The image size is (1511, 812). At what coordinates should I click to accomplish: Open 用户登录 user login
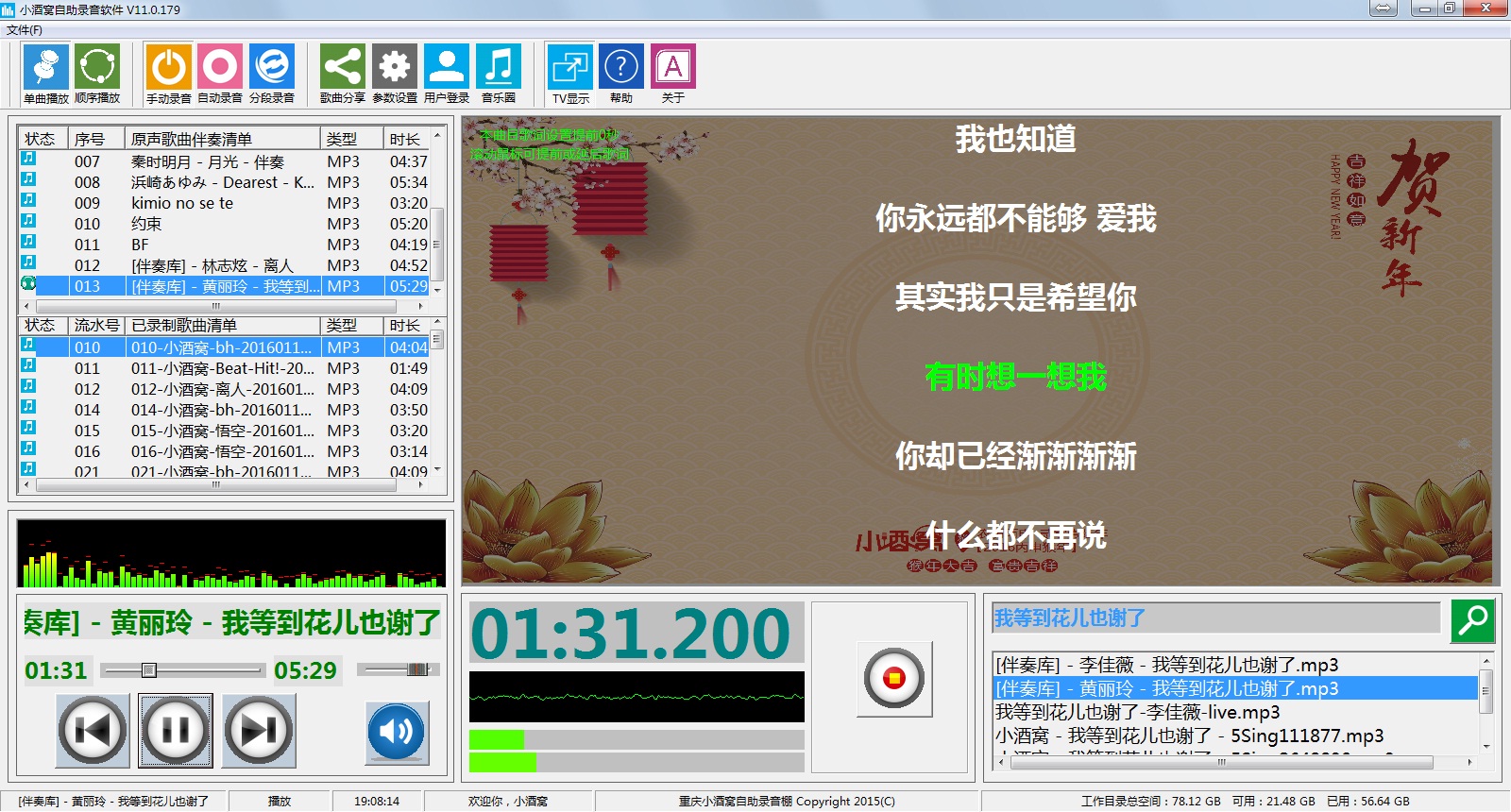(x=447, y=68)
